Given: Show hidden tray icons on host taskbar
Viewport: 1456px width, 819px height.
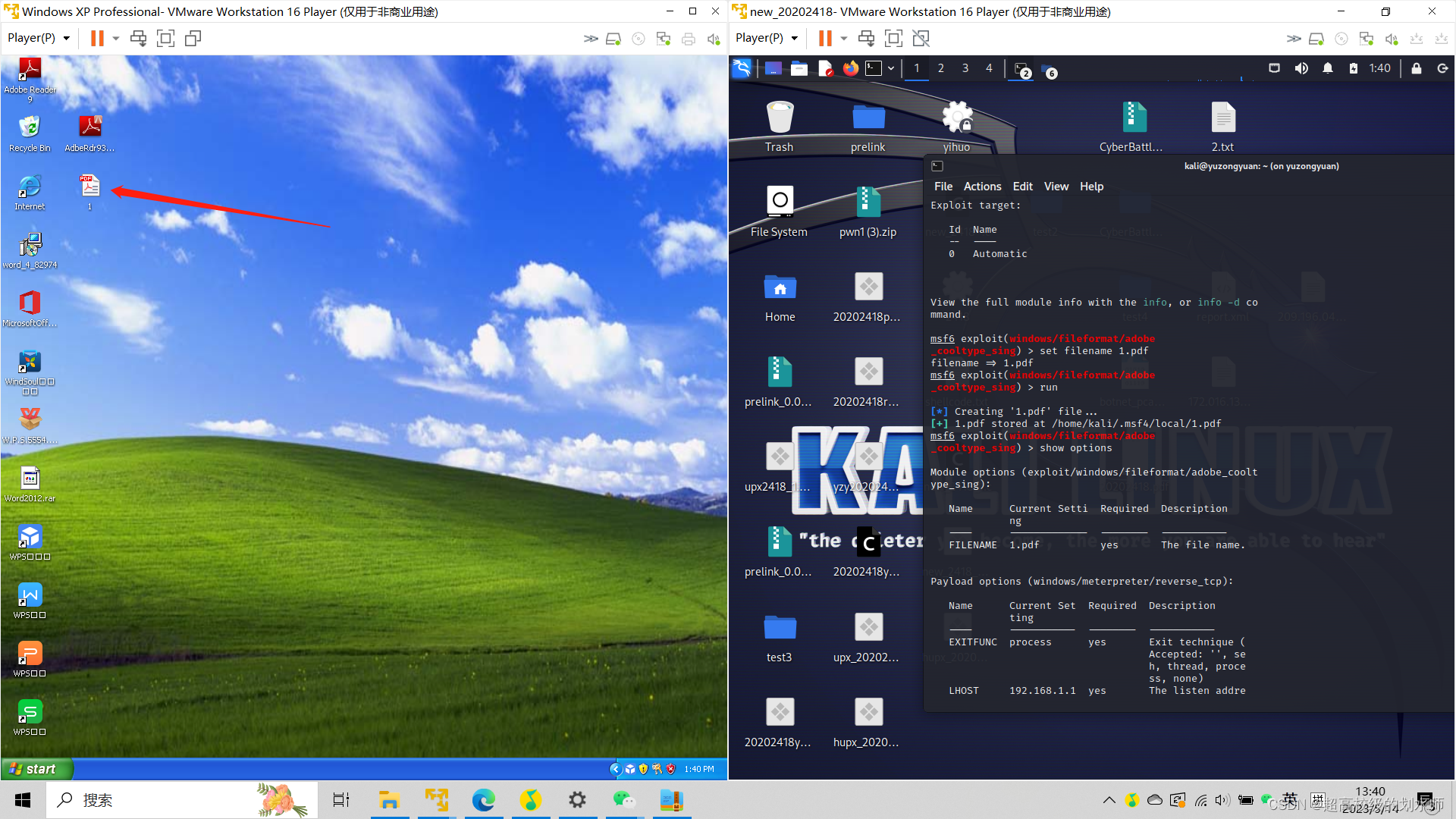Looking at the screenshot, I should coord(1109,800).
